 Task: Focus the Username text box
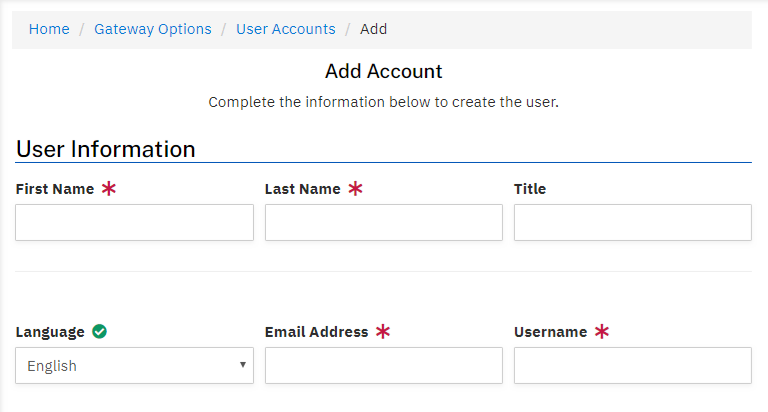(632, 366)
